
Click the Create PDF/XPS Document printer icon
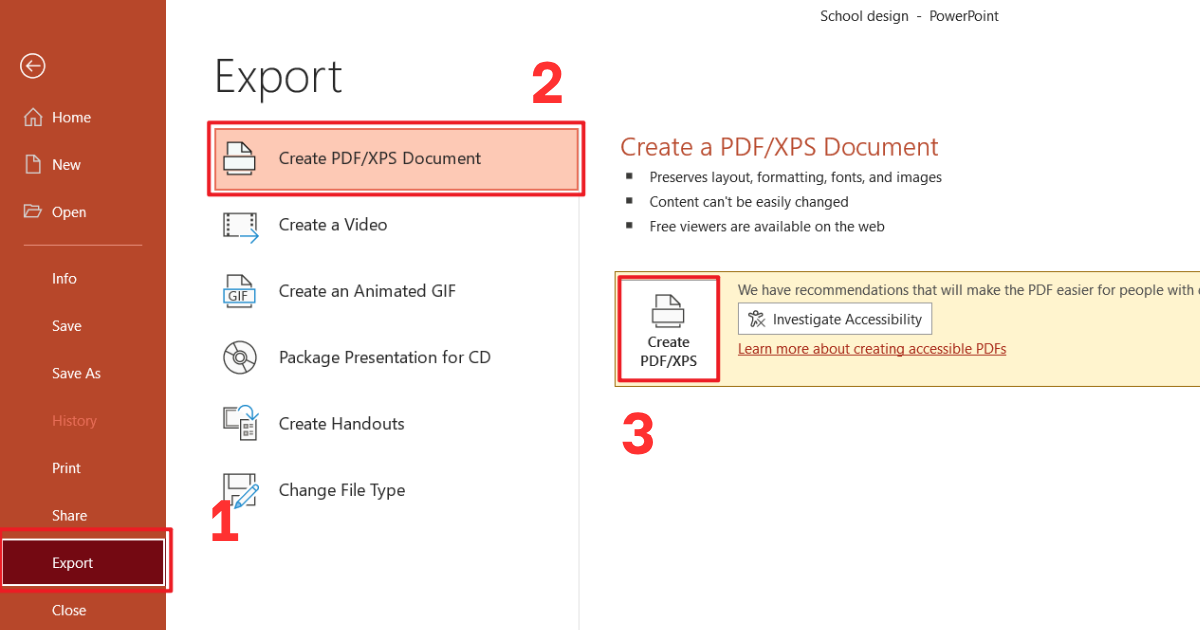point(240,158)
